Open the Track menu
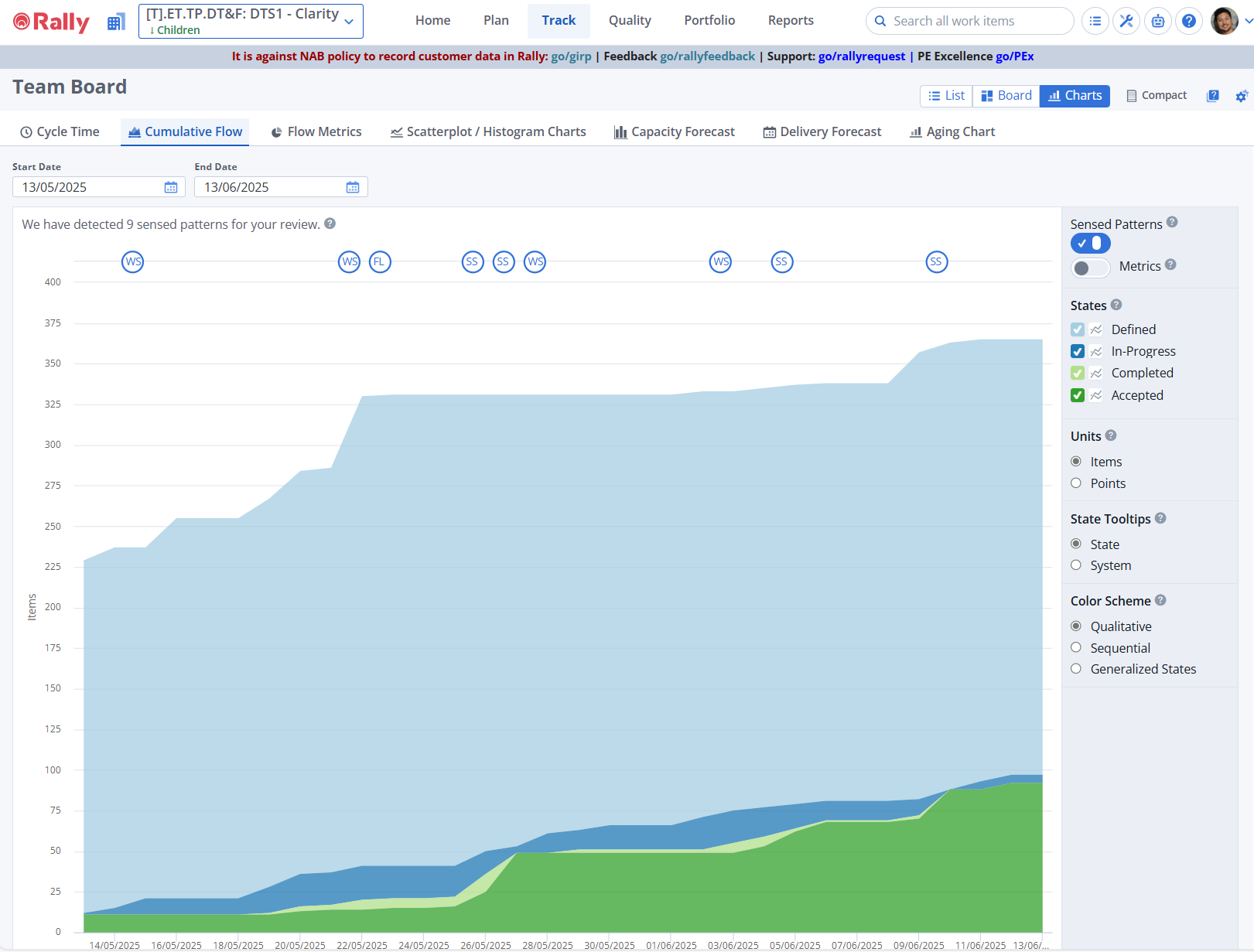This screenshot has height=952, width=1254. [x=559, y=21]
